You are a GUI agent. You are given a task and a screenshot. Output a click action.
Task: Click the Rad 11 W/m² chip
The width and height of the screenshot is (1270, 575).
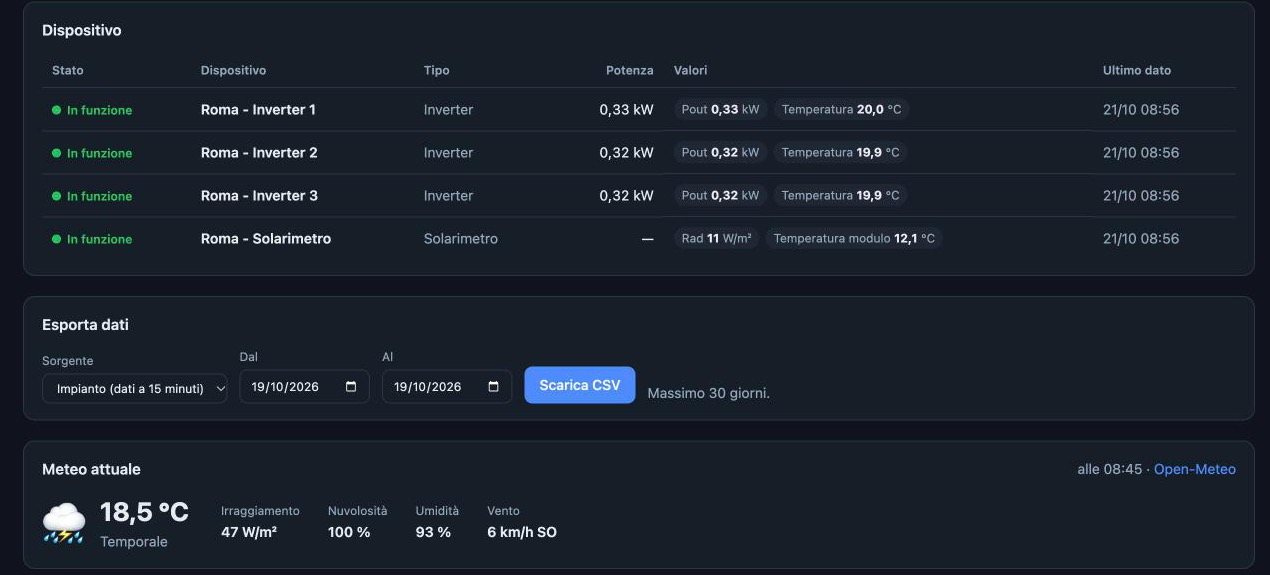point(717,239)
